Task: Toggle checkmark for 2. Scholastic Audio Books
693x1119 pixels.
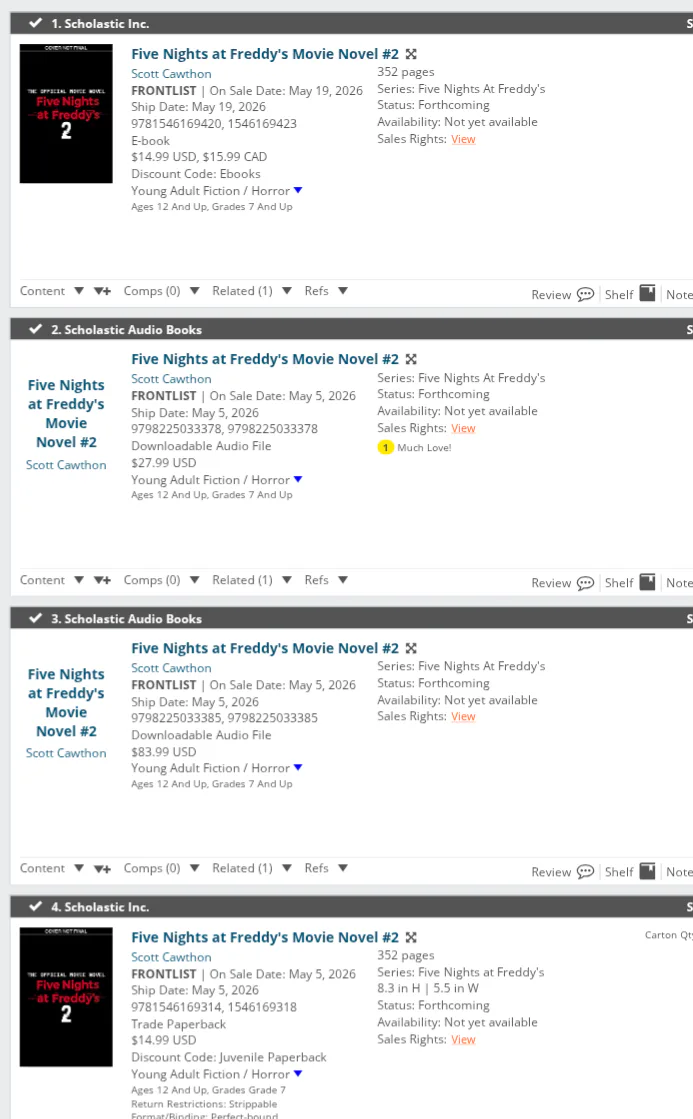Action: click(36, 329)
